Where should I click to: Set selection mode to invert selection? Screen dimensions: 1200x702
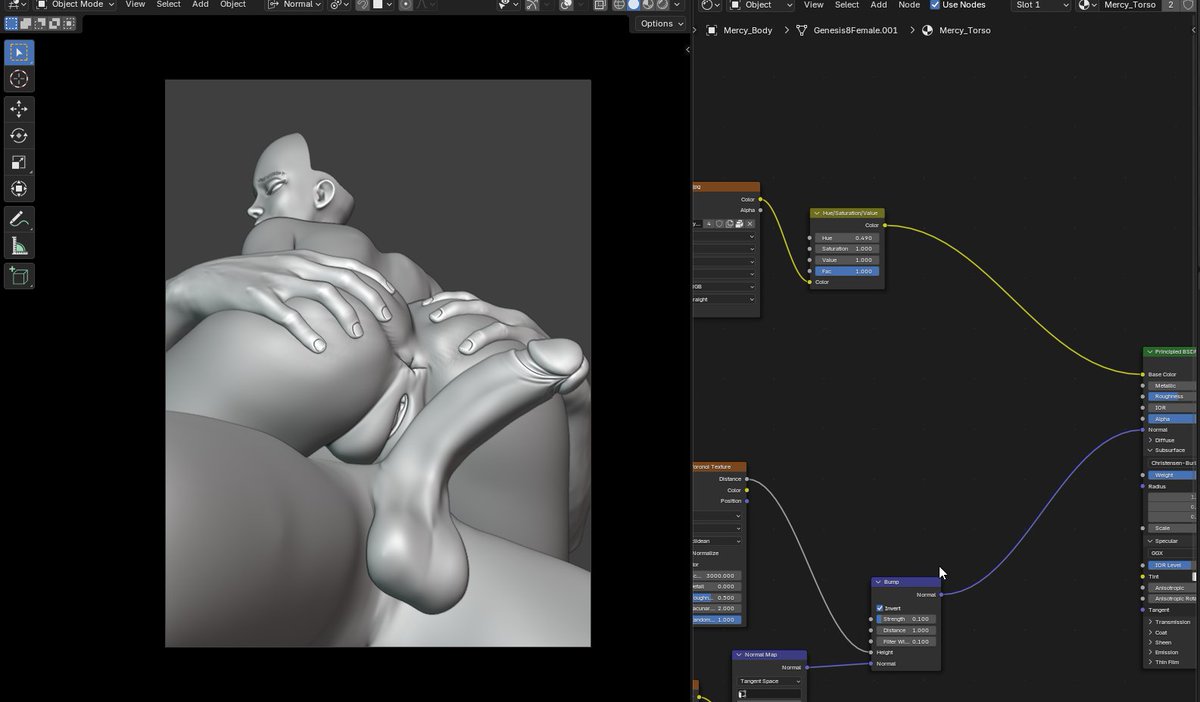coord(54,23)
